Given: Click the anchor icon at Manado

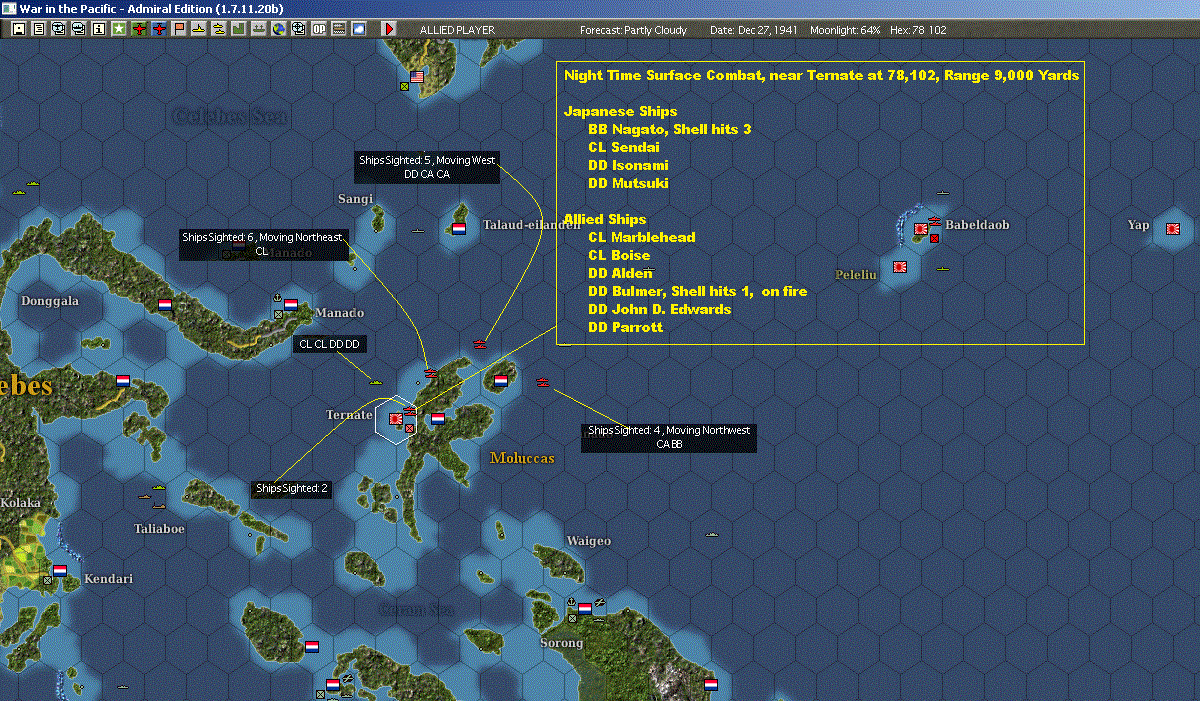Looking at the screenshot, I should click(277, 298).
